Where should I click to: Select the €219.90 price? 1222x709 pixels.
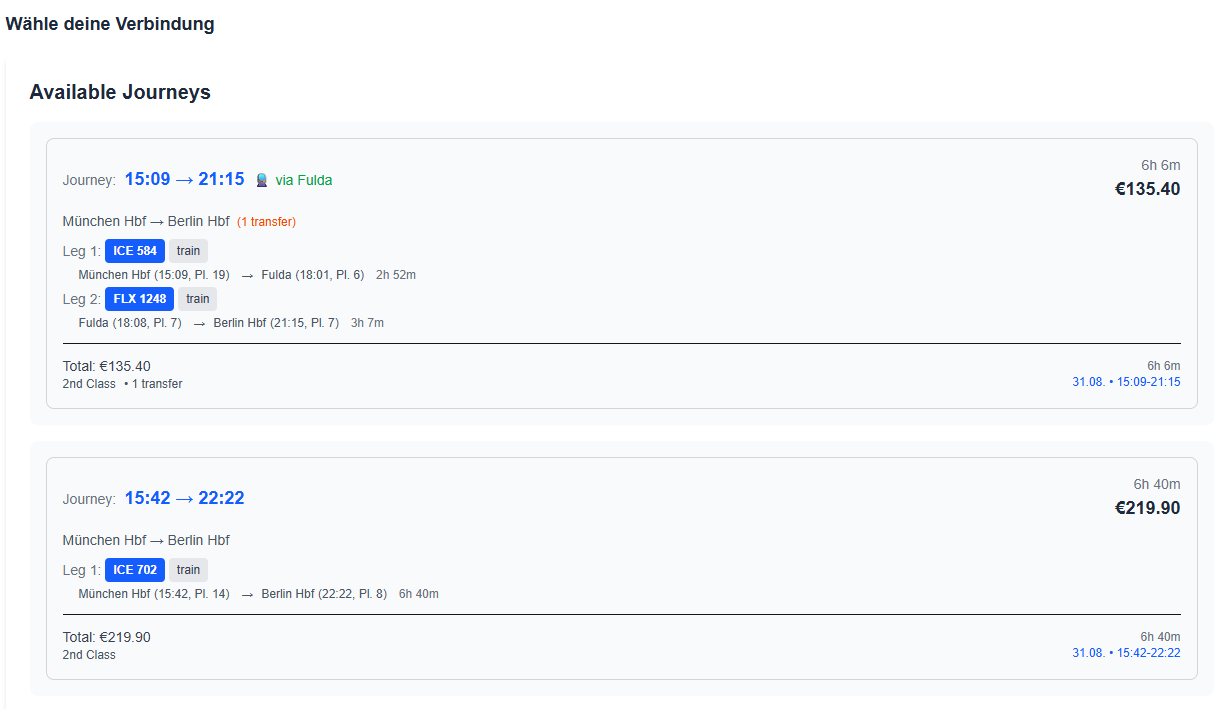tap(1147, 508)
